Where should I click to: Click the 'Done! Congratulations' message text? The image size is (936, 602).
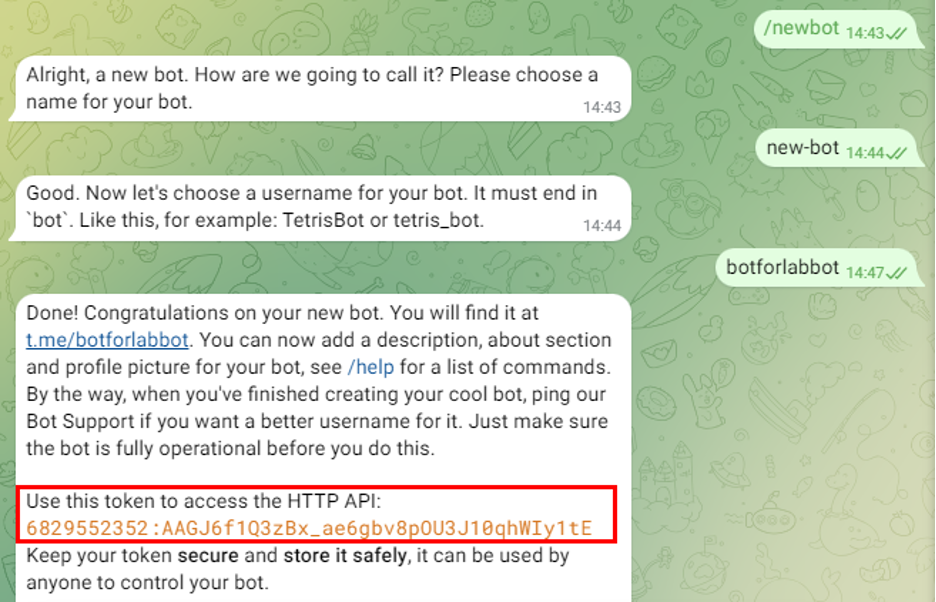[282, 313]
